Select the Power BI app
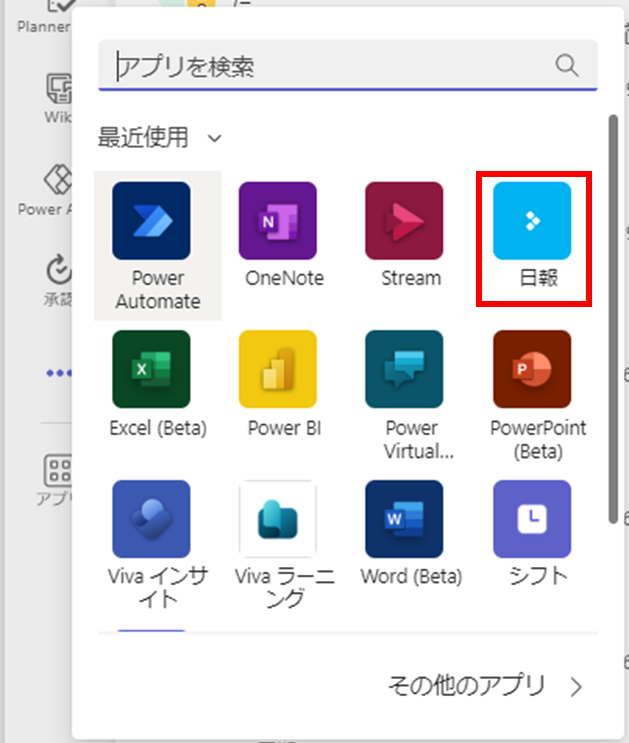The height and width of the screenshot is (743, 629). 277,370
